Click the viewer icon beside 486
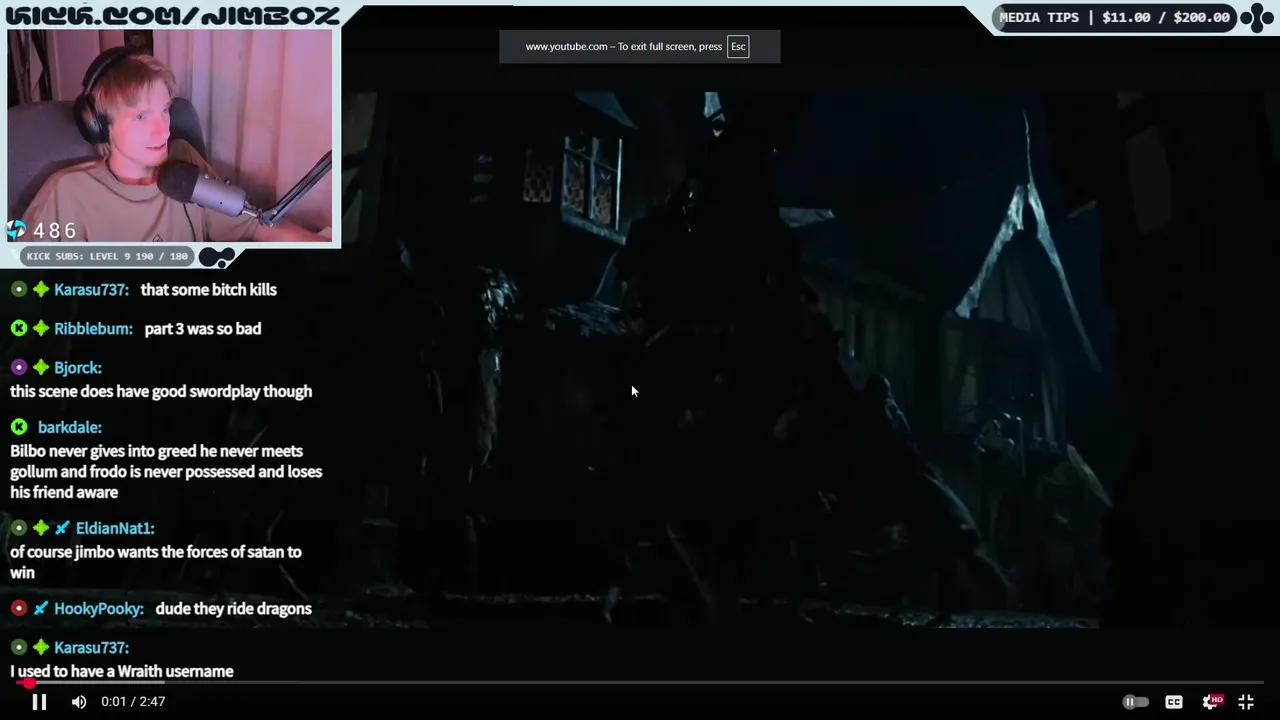The height and width of the screenshot is (720, 1280). tap(17, 231)
